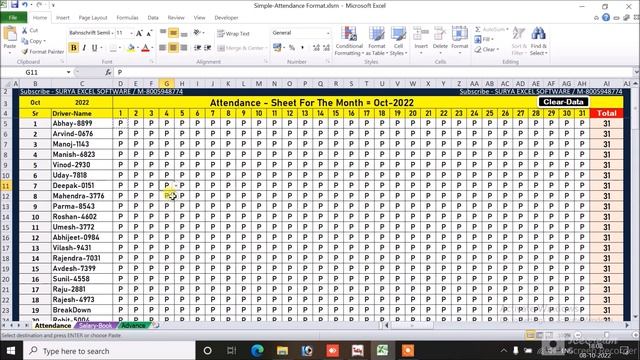Toggle Center horizontal alignment
Screen dimensions: 640x360
[x=173, y=48]
